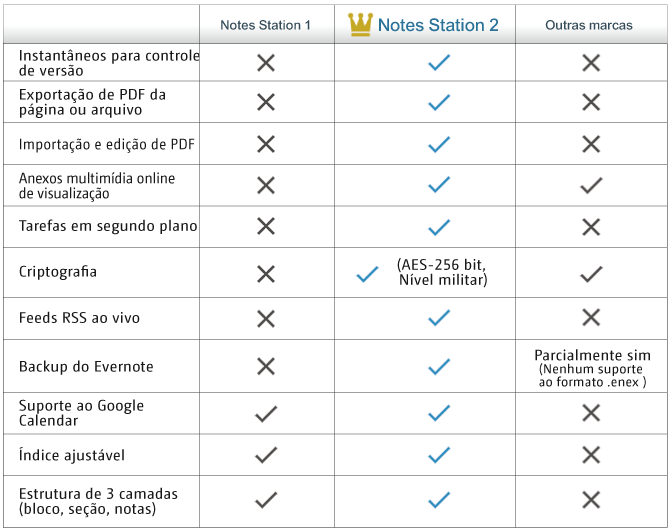
Task: Click the Feeds RSS ao vivo row label
Action: (79, 318)
